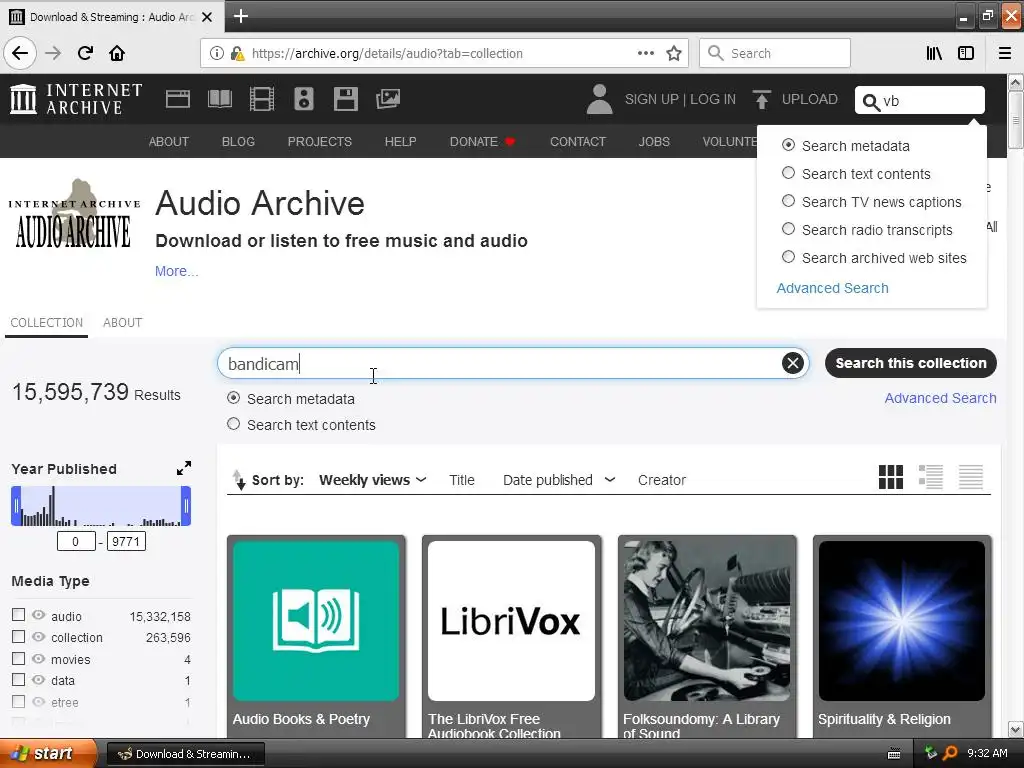Screen dimensions: 1024x768
Task: Clear the bandicam search field
Action: coord(793,363)
